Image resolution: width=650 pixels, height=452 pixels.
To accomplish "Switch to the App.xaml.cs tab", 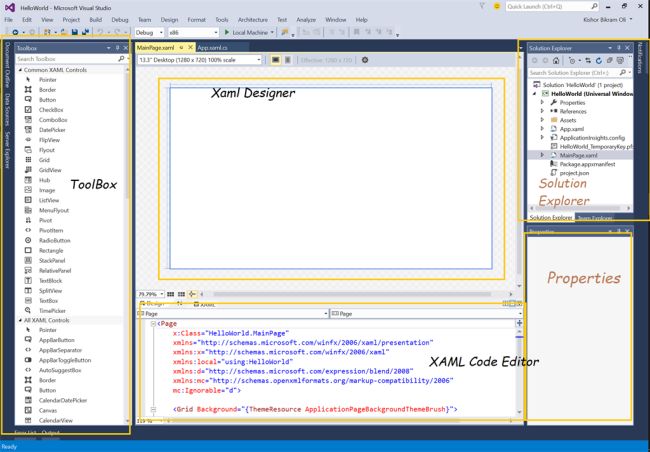I will pos(214,46).
